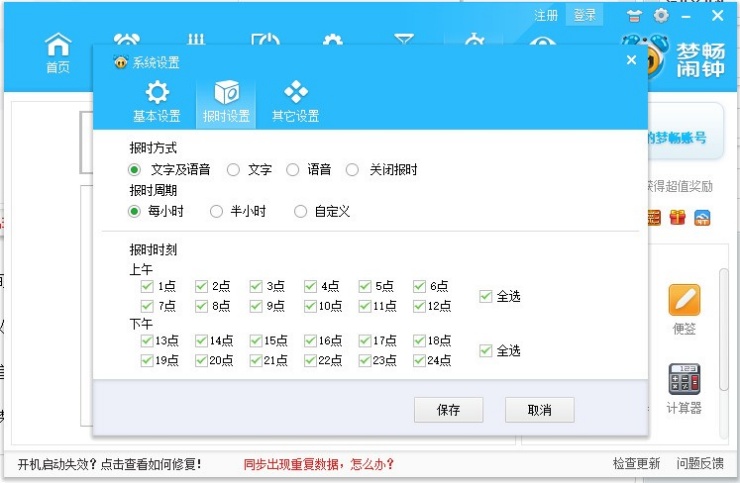Image resolution: width=740 pixels, height=483 pixels.
Task: Switch to the 报时设置 tab
Action: pos(226,102)
